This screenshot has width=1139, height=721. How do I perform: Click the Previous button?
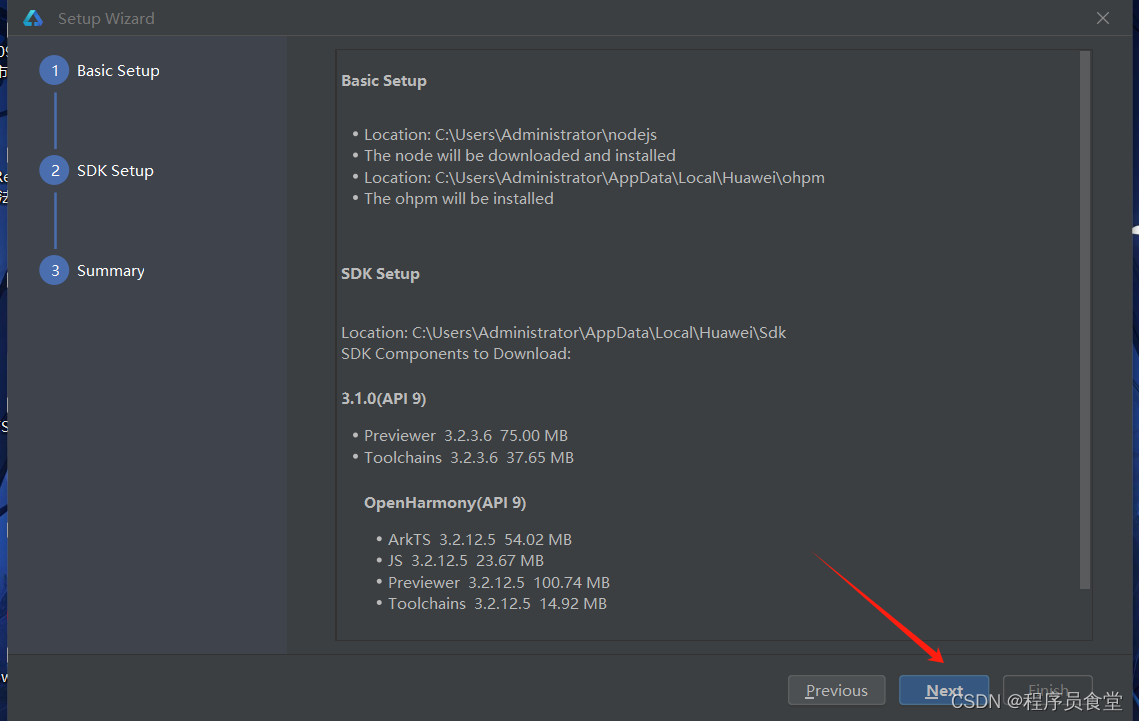point(836,691)
